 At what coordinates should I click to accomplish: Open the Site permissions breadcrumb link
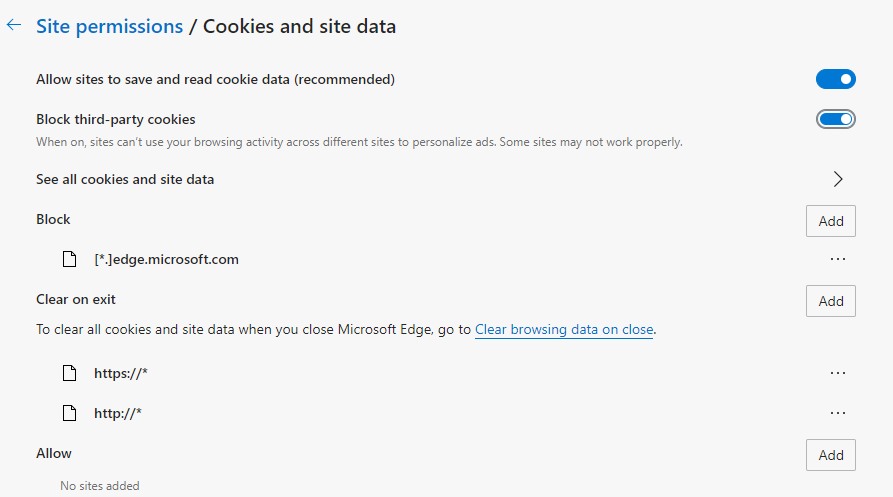(x=109, y=27)
